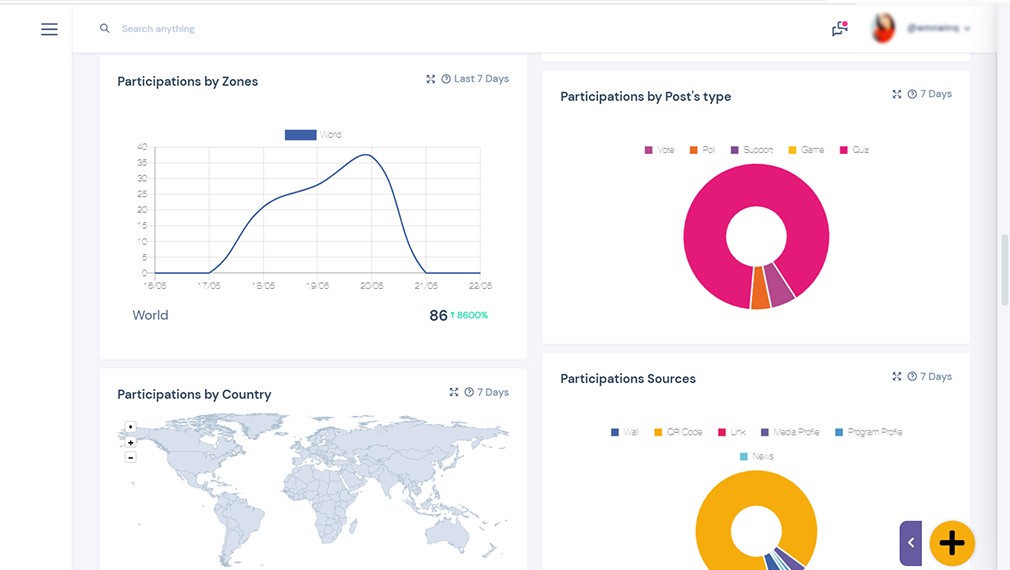This screenshot has height=570, width=1010.
Task: Expand the purple side panel chevron
Action: tap(911, 543)
